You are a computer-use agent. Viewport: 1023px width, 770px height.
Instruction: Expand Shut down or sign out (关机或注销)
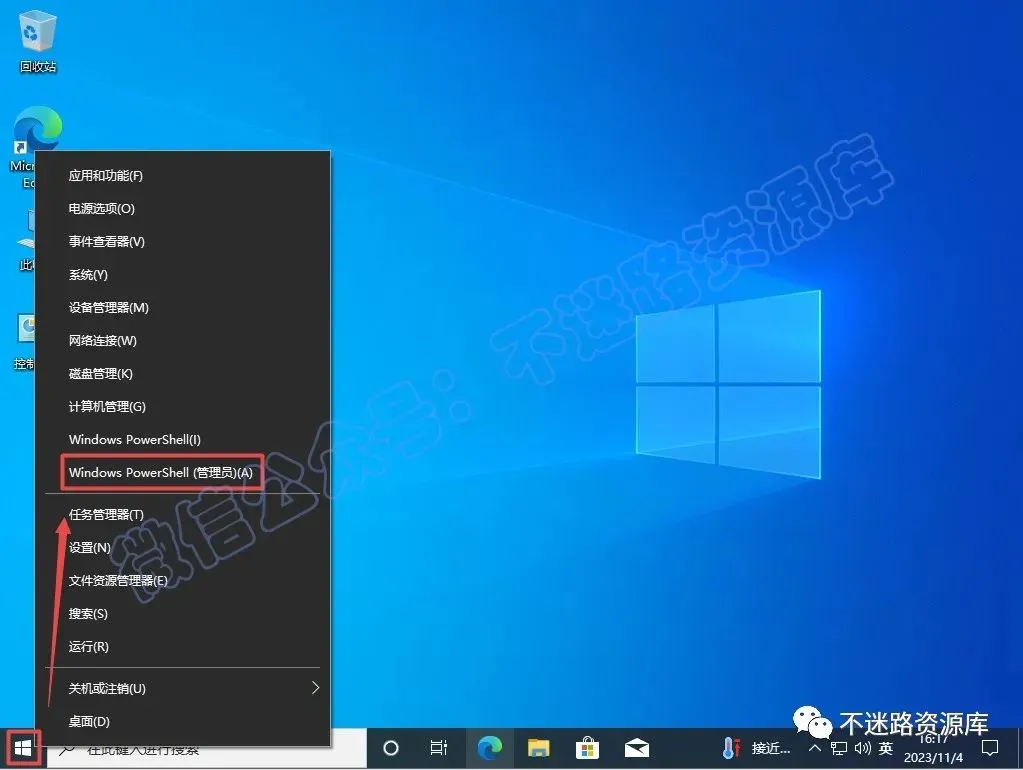pyautogui.click(x=183, y=688)
